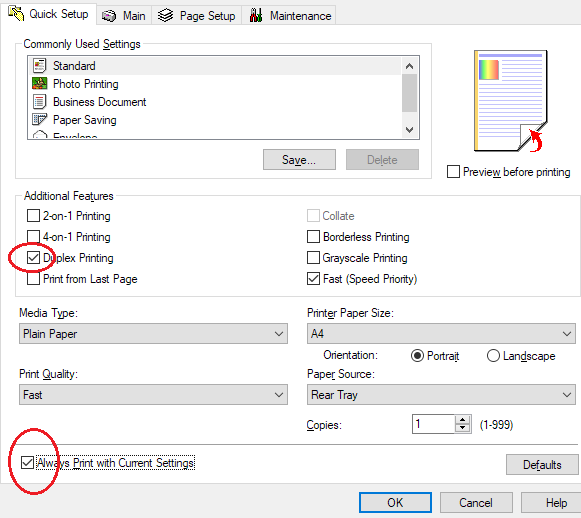Enable 4-on-1 Printing

tap(33, 237)
